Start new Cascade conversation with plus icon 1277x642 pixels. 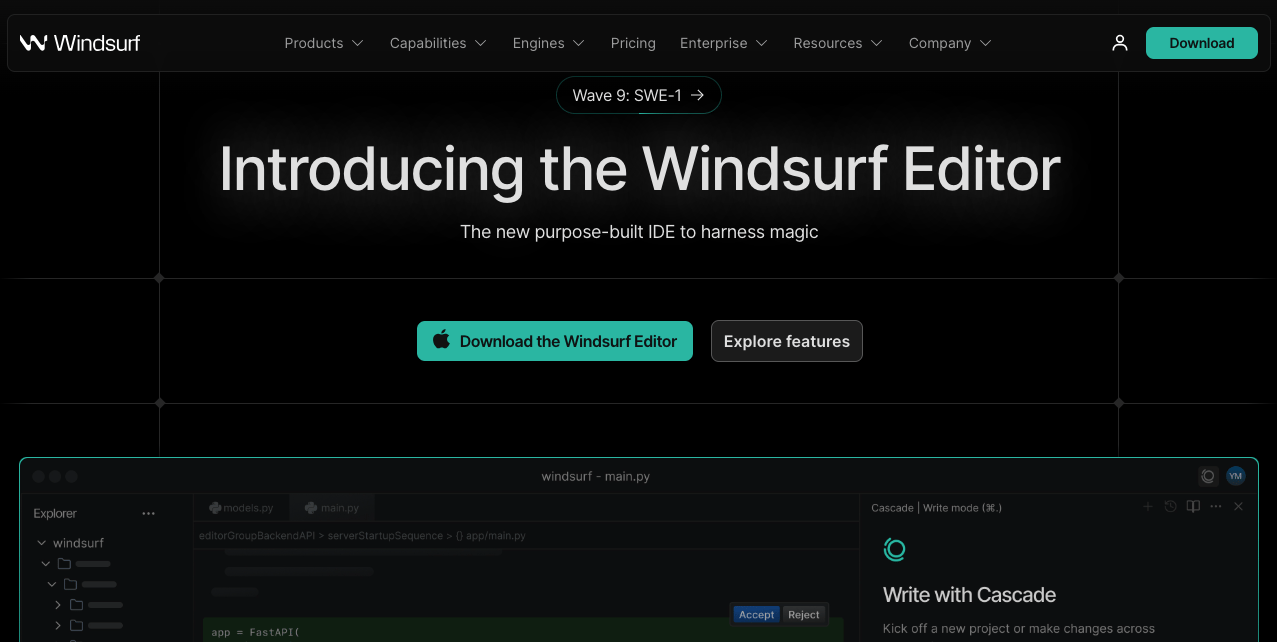1148,507
